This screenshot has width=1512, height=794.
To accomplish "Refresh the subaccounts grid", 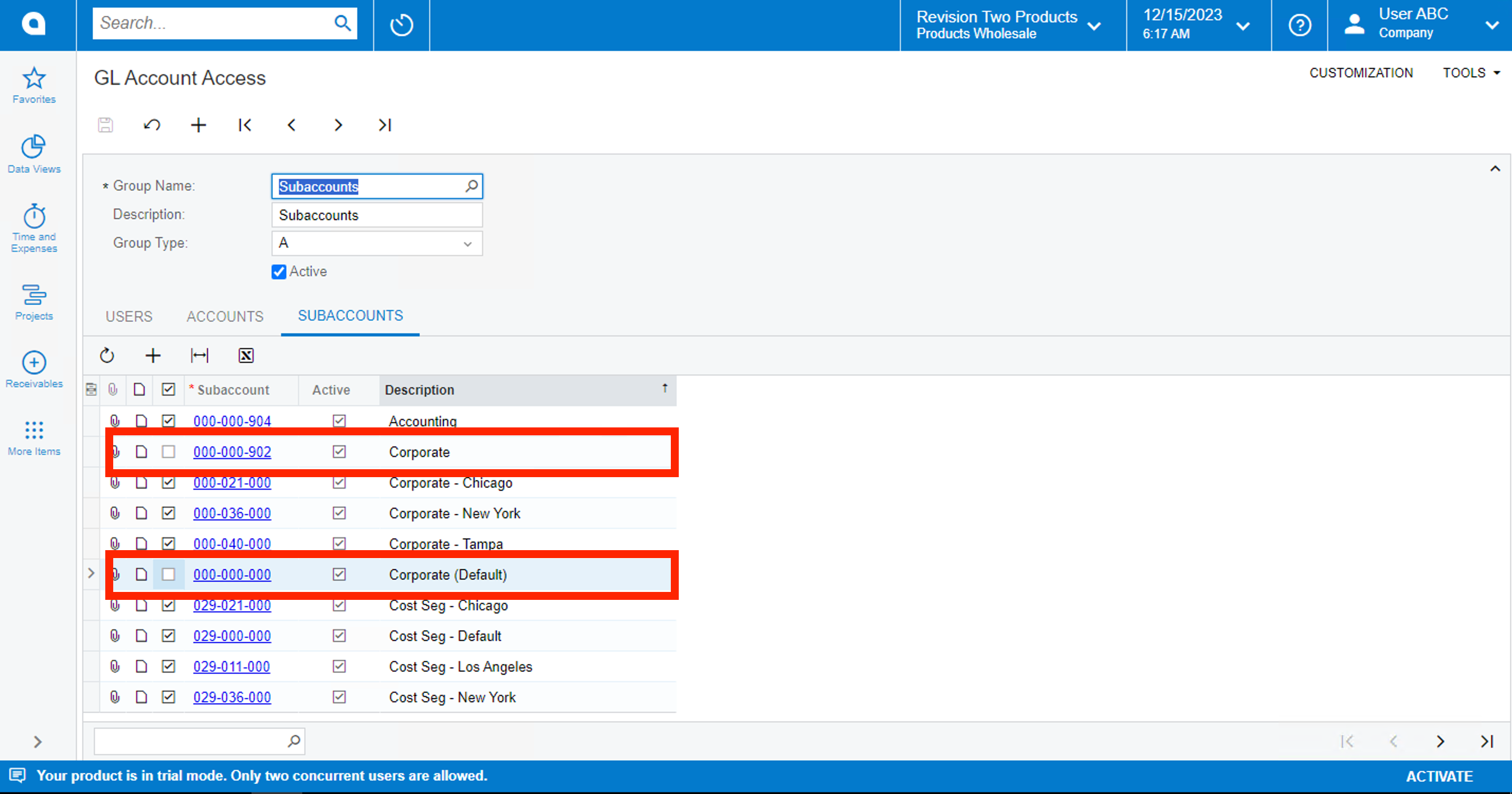I will 107,355.
